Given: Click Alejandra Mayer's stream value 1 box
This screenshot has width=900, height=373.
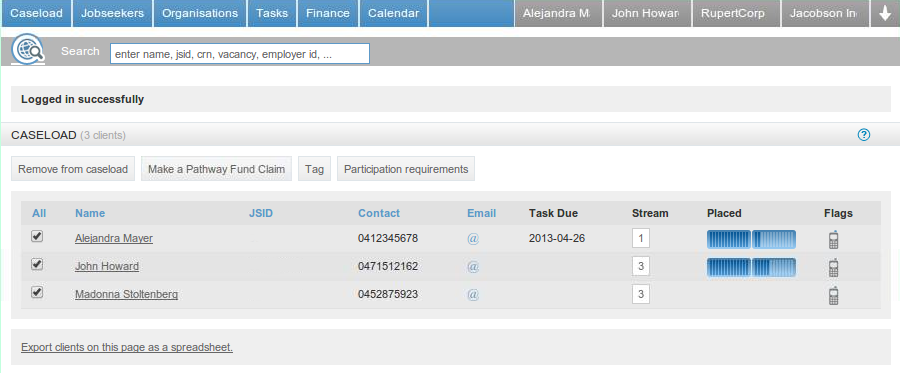Looking at the screenshot, I should (641, 238).
